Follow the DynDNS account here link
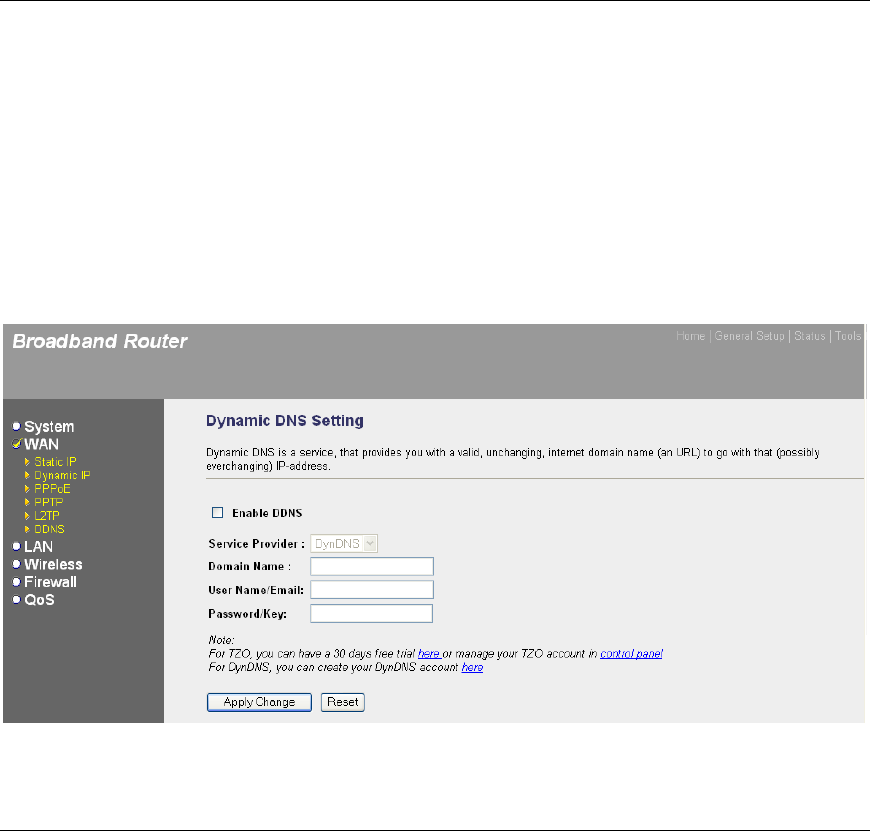This screenshot has height=831, width=870. 472,667
